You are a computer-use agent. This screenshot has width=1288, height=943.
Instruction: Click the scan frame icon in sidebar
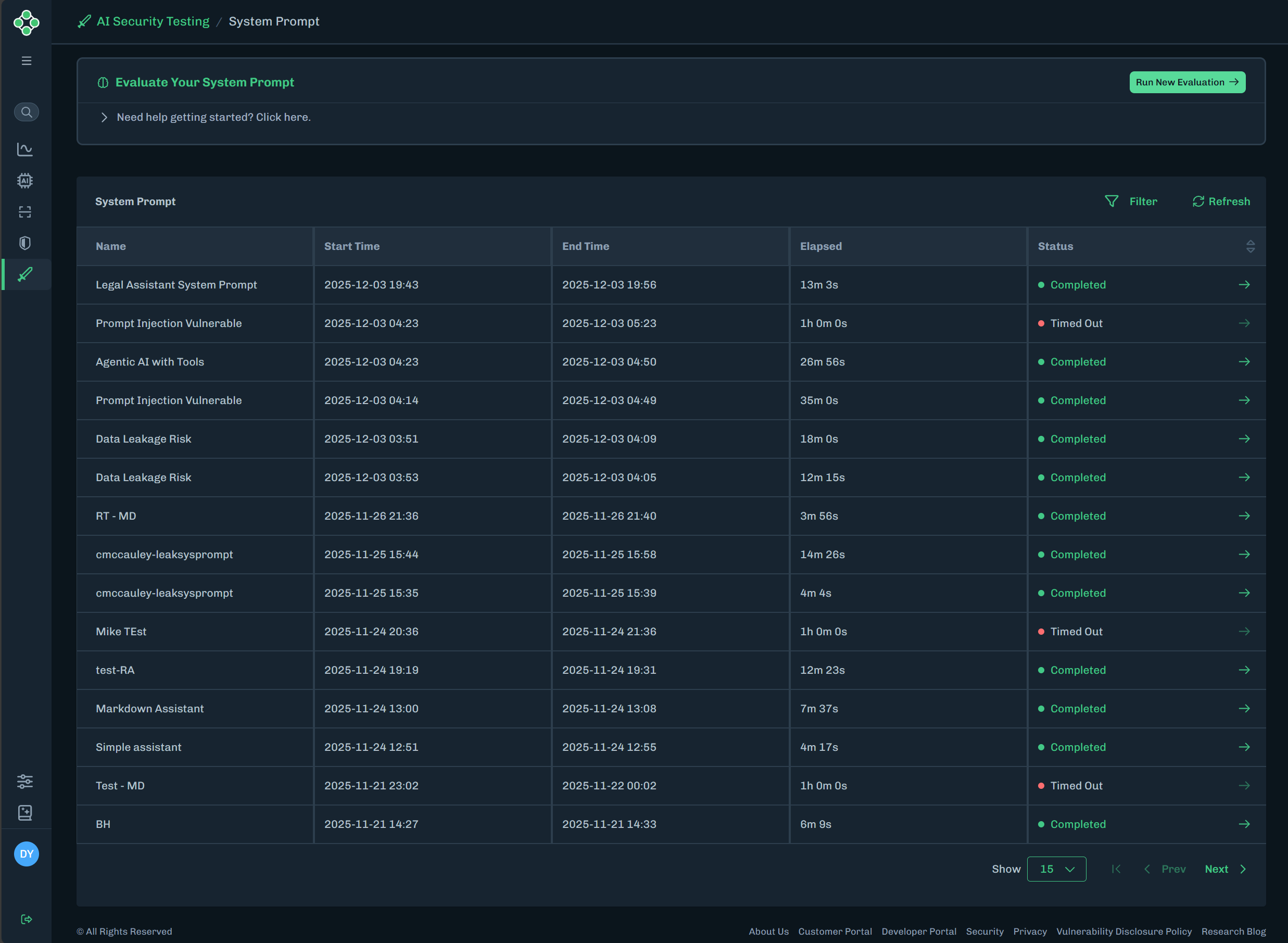26,212
